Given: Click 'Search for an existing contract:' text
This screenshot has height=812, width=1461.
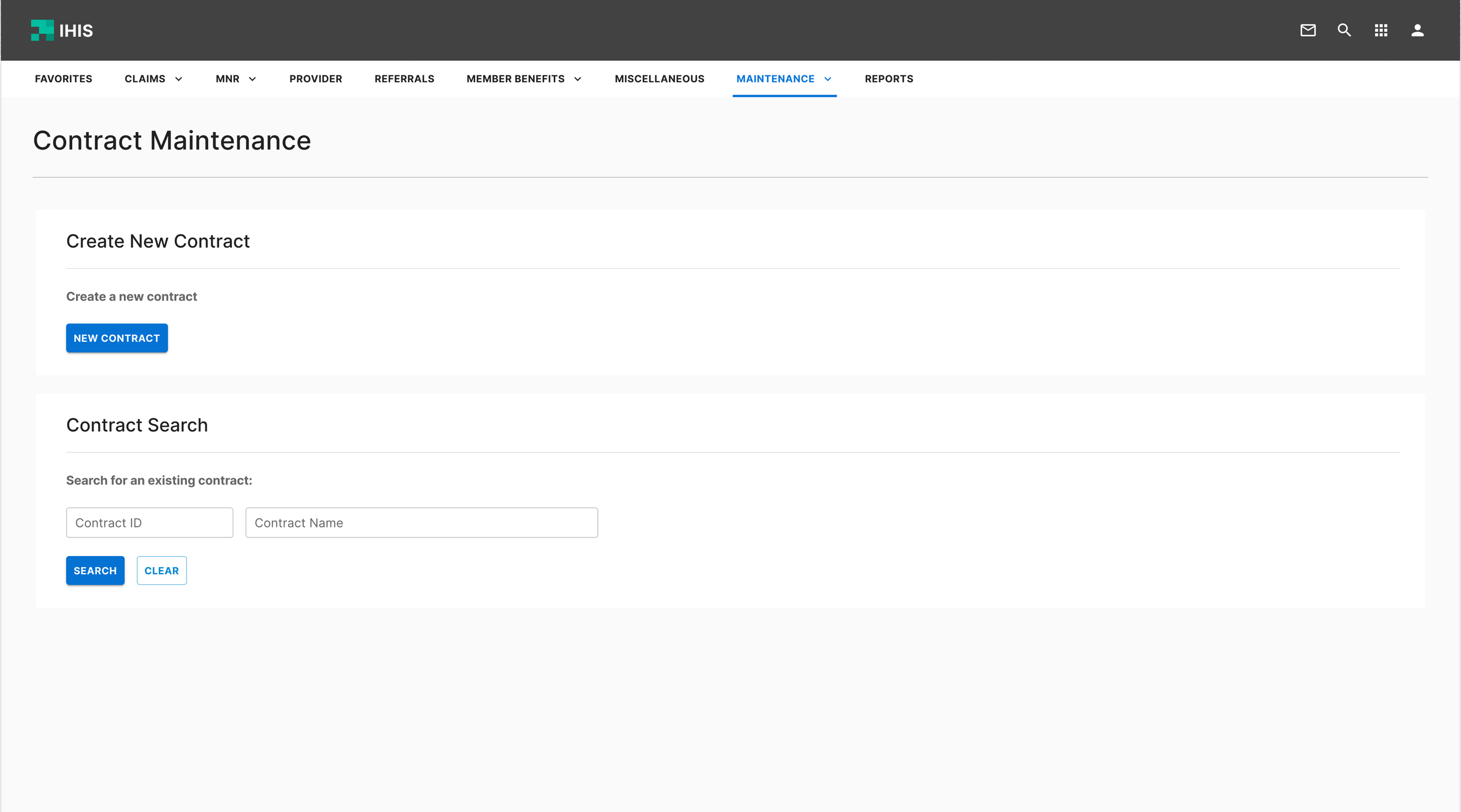Looking at the screenshot, I should click(159, 480).
